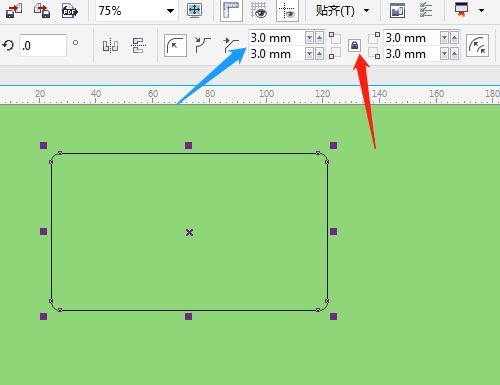Select the Round corner type
This screenshot has height=385, width=500.
[x=175, y=45]
